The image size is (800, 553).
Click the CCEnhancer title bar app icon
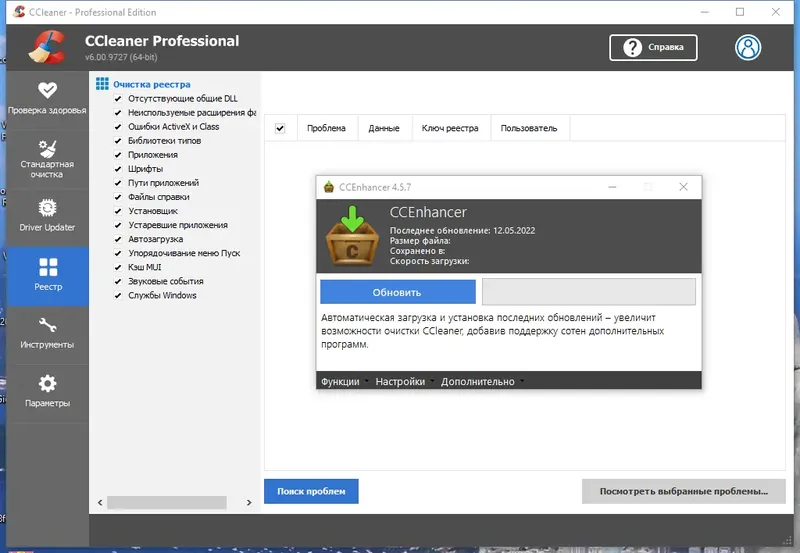329,187
